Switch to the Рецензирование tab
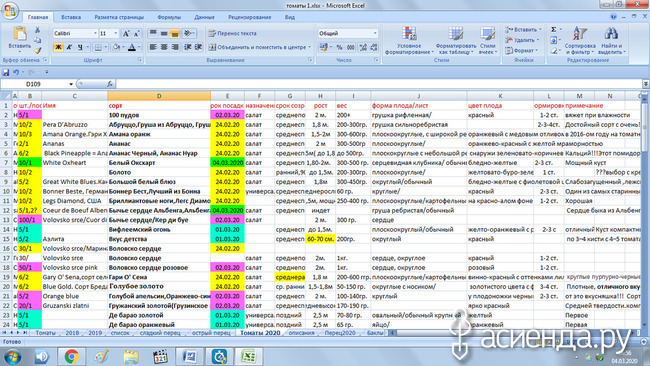The image size is (650, 366). [x=250, y=17]
